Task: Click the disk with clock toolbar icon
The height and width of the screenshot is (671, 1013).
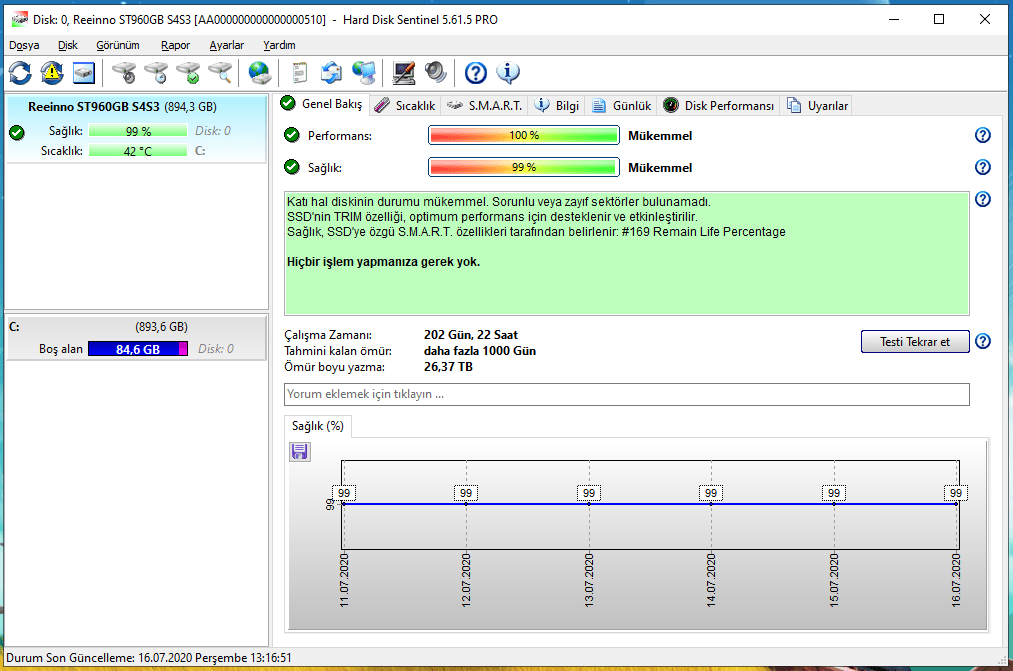Action: pyautogui.click(x=156, y=73)
